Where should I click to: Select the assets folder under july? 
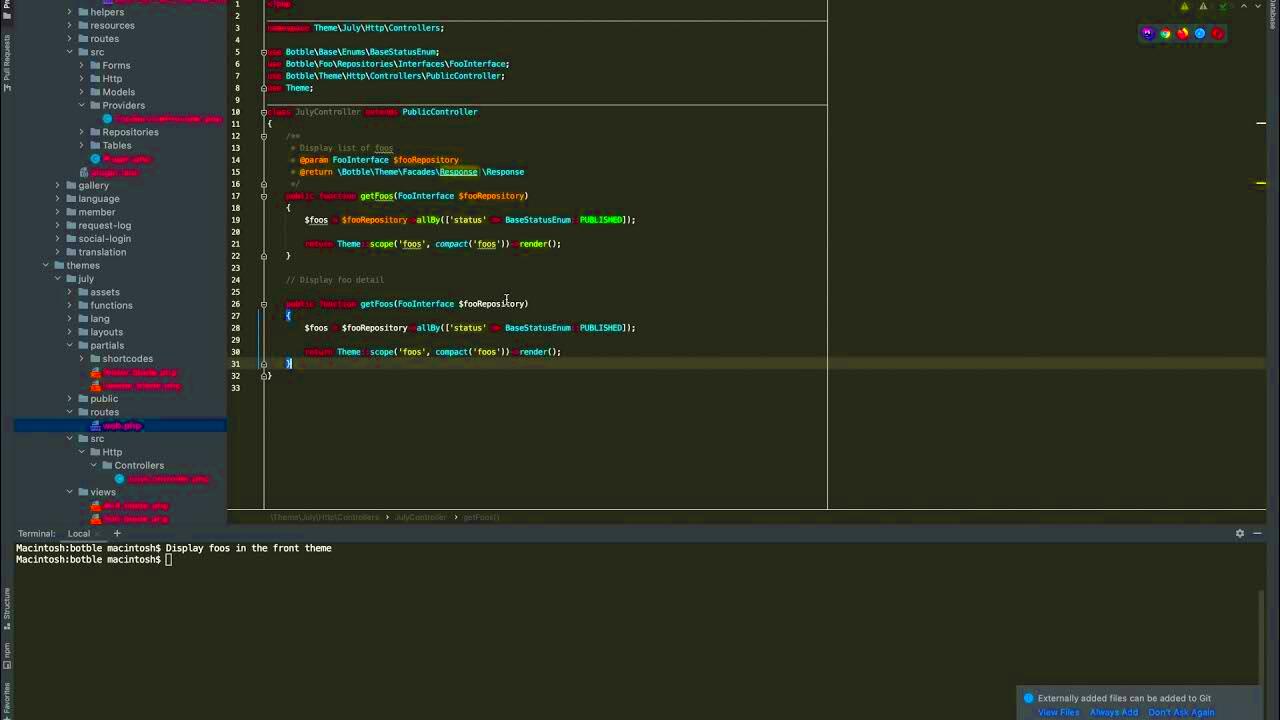tap(105, 292)
